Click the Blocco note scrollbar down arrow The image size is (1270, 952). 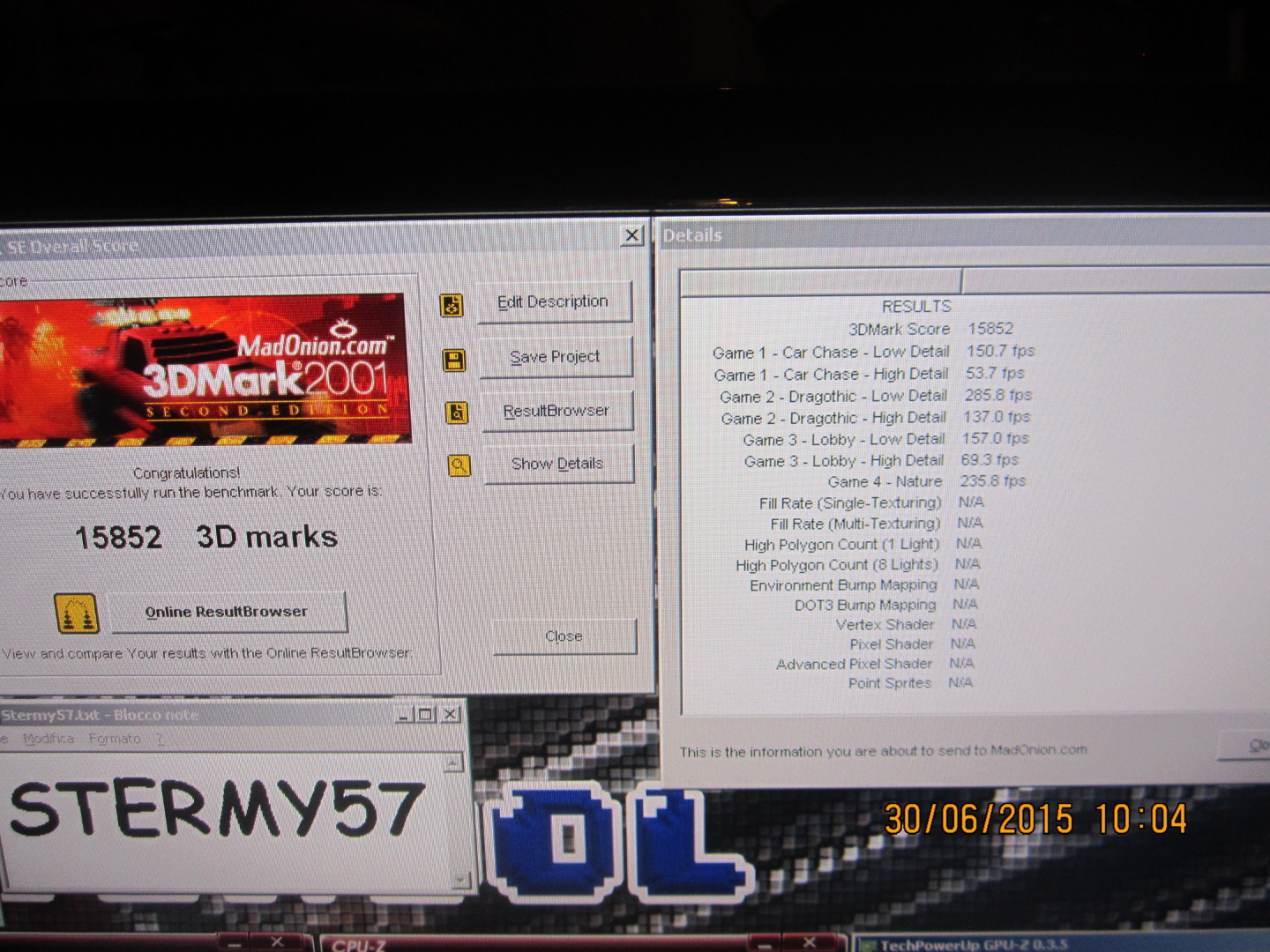click(x=459, y=879)
